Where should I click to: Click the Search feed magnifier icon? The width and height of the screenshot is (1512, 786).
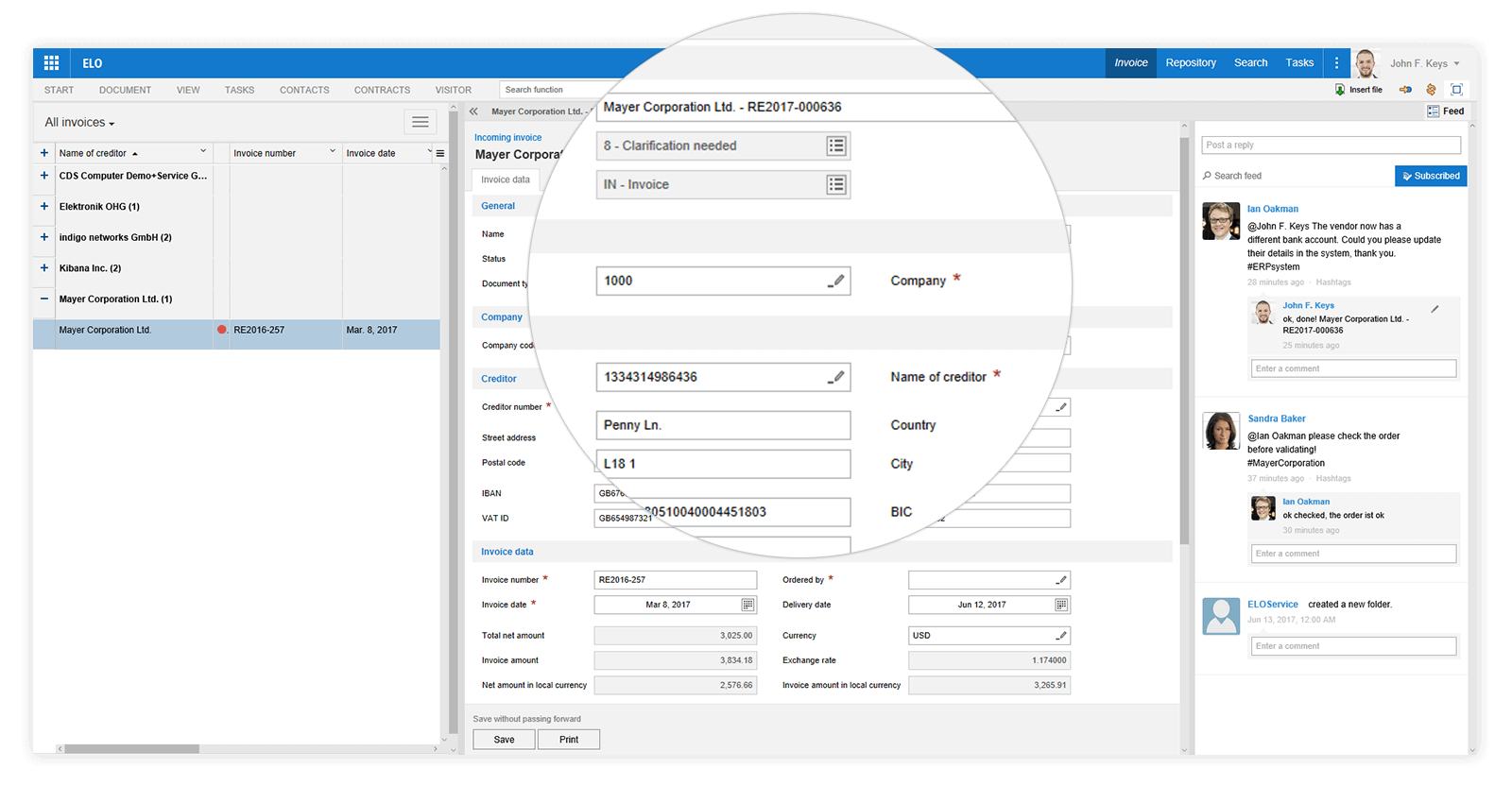pos(1207,176)
